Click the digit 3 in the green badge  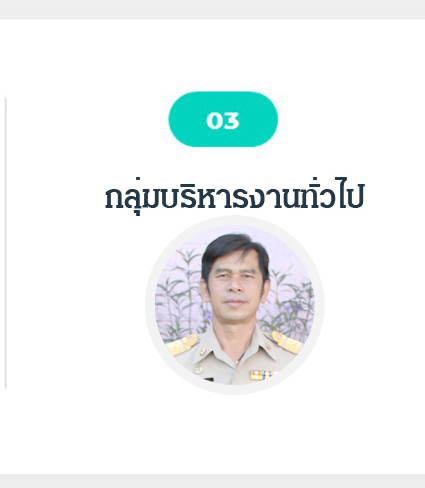pyautogui.click(x=231, y=120)
